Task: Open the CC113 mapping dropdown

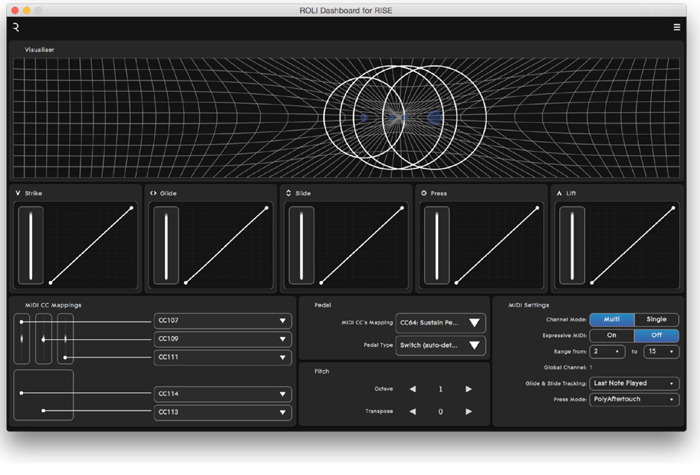Action: point(223,412)
